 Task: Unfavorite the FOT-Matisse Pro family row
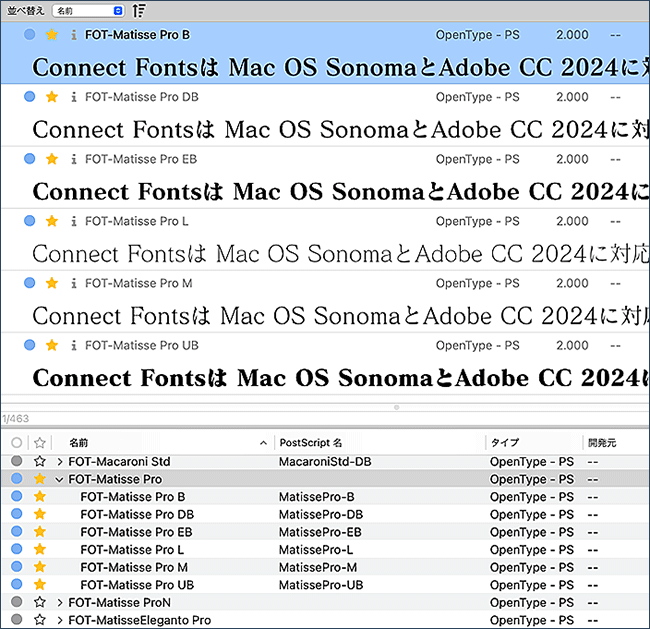tap(40, 479)
